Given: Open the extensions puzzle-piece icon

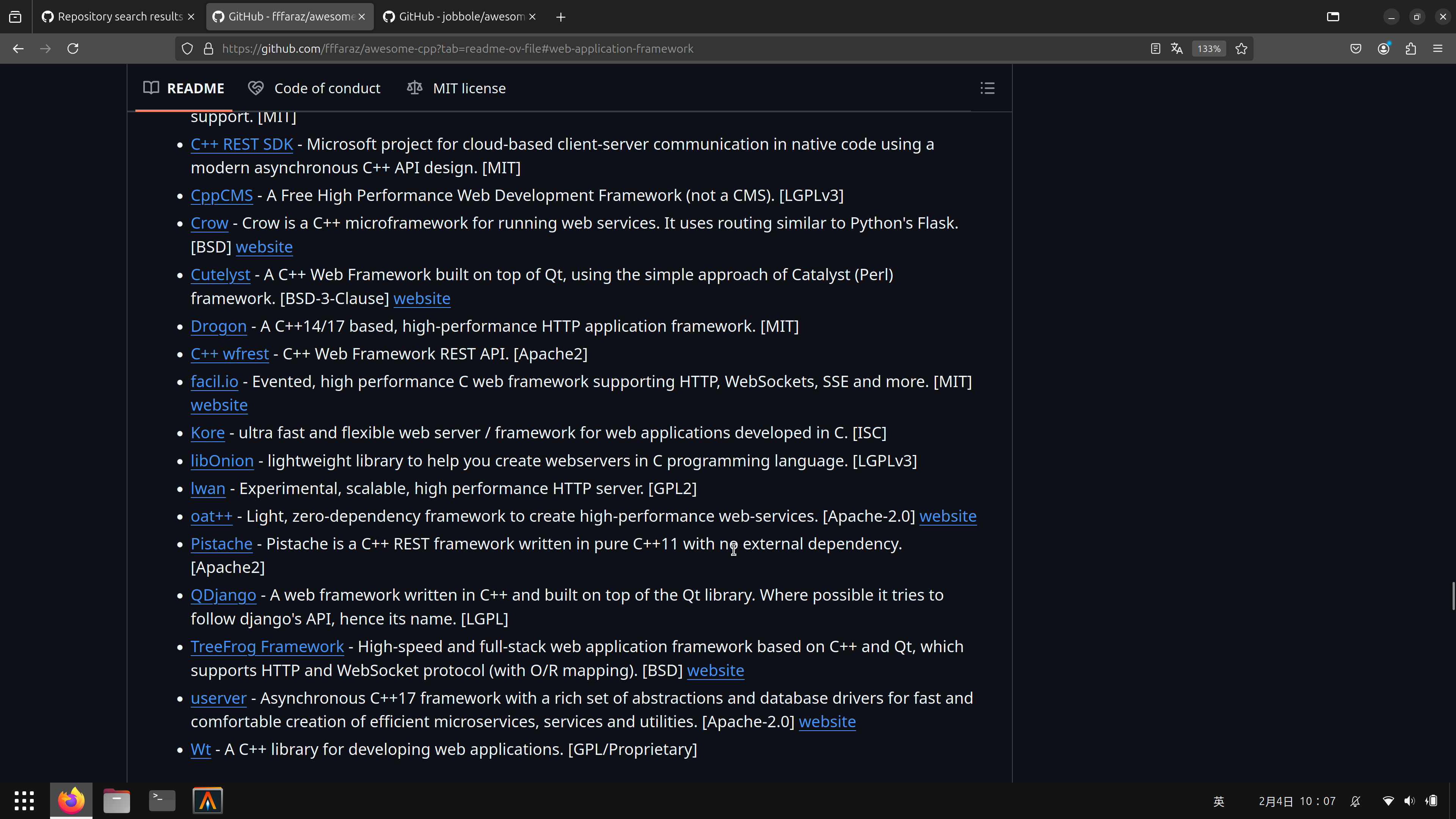Looking at the screenshot, I should pyautogui.click(x=1411, y=49).
